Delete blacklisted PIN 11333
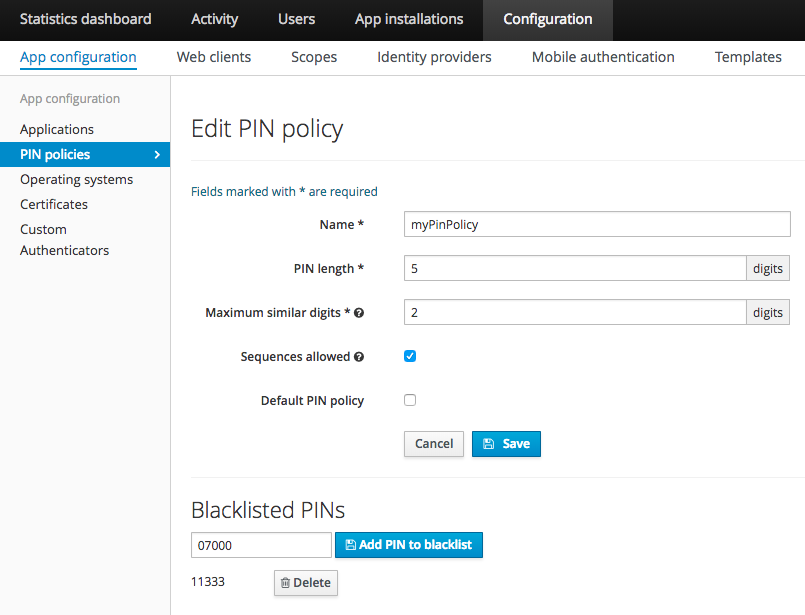 (305, 582)
